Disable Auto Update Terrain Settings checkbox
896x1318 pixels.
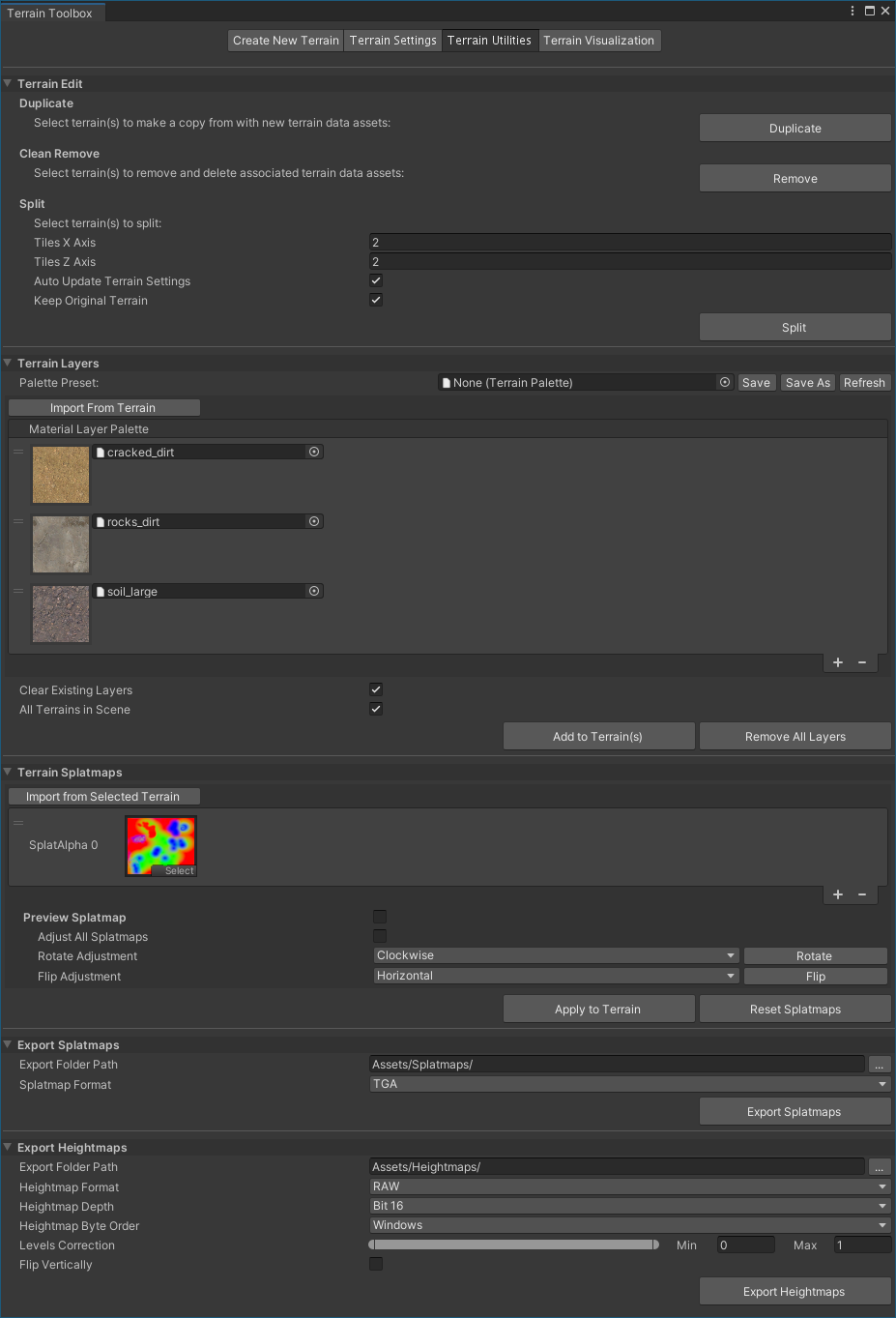[x=376, y=280]
